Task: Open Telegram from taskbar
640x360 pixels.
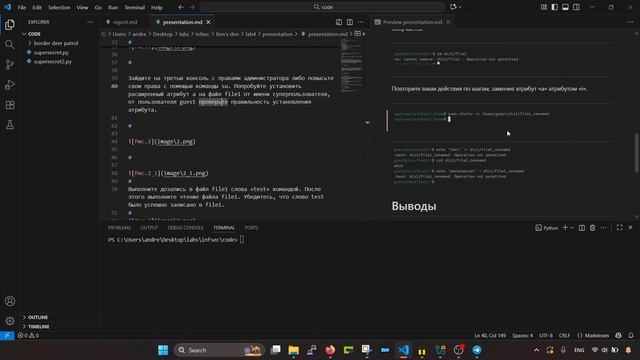Action: (477, 350)
